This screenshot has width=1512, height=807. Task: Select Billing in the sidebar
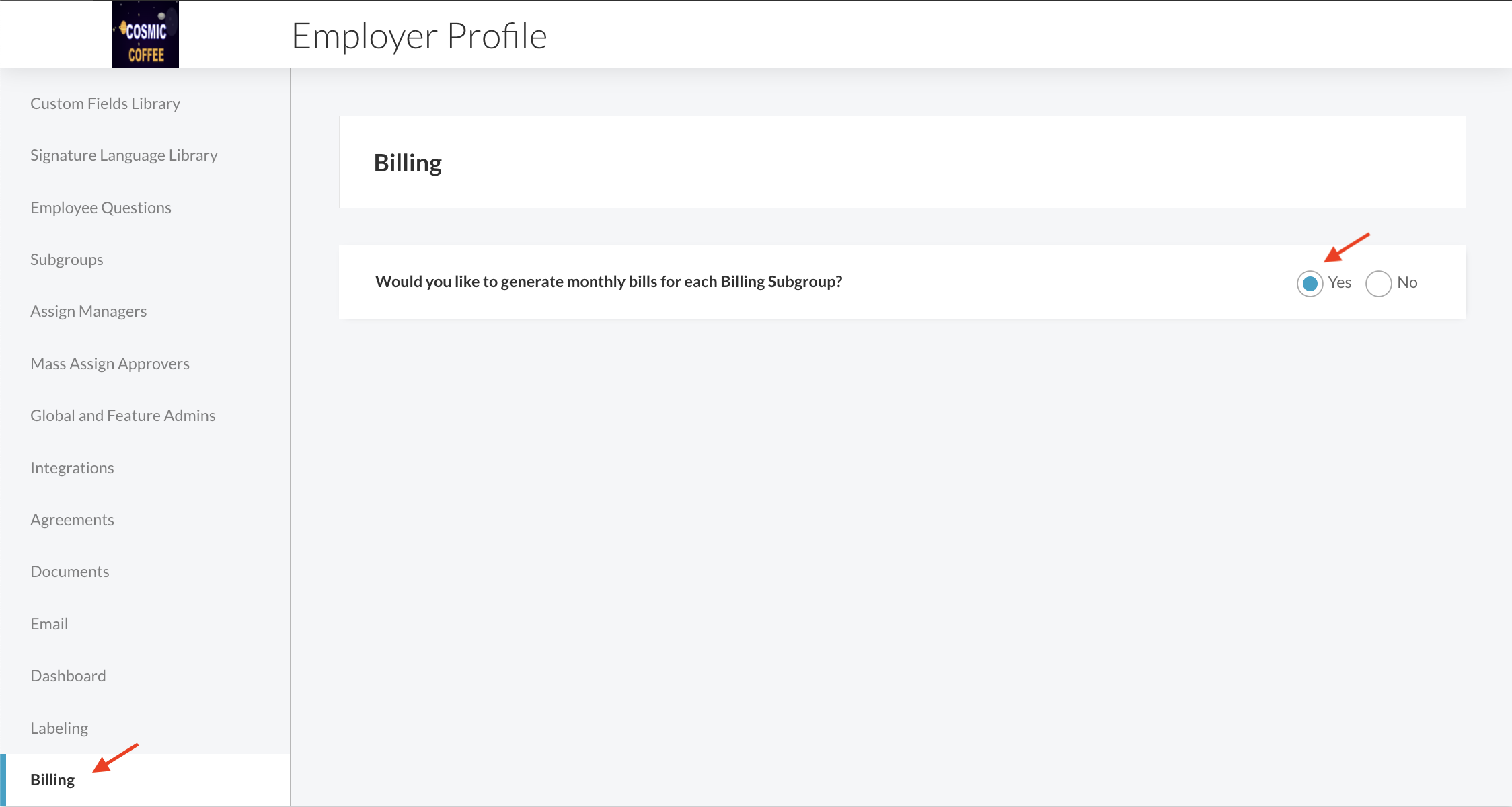[x=52, y=780]
